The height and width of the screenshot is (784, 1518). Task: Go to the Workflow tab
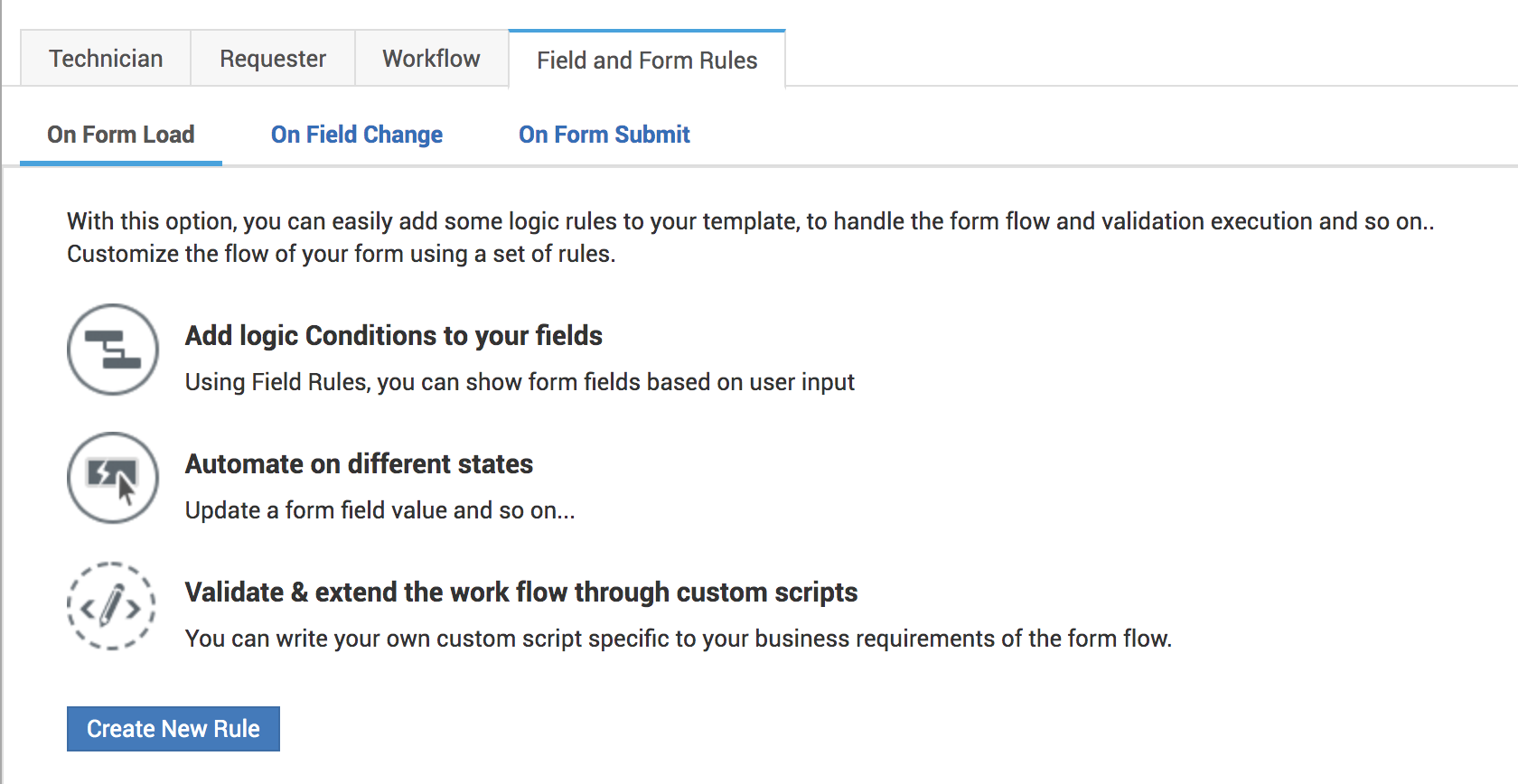pyautogui.click(x=431, y=59)
